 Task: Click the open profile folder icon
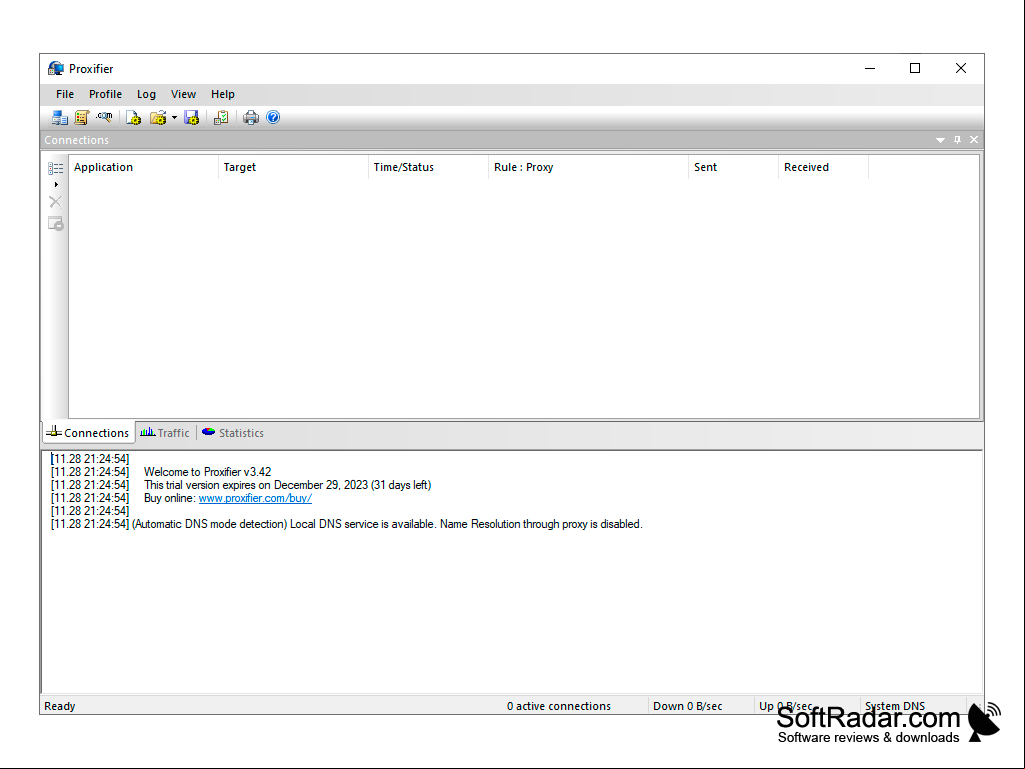tap(158, 118)
